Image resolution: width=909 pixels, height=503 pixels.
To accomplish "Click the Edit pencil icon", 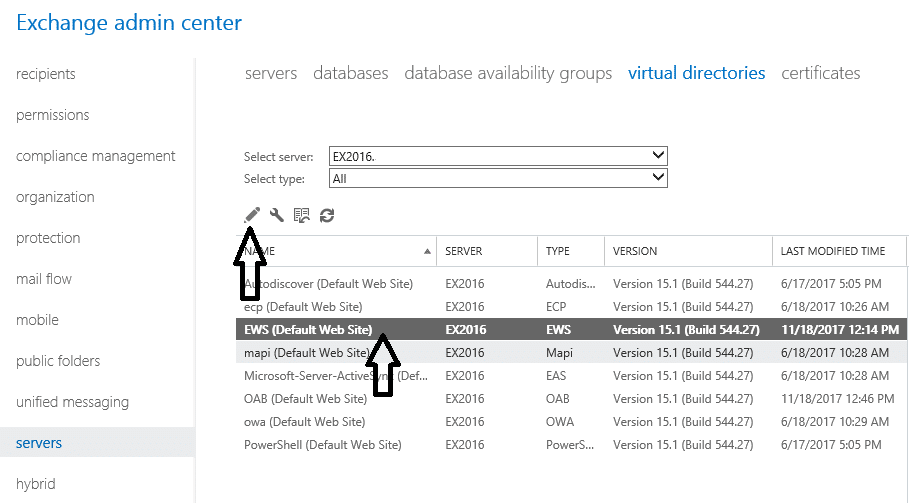I will (252, 215).
